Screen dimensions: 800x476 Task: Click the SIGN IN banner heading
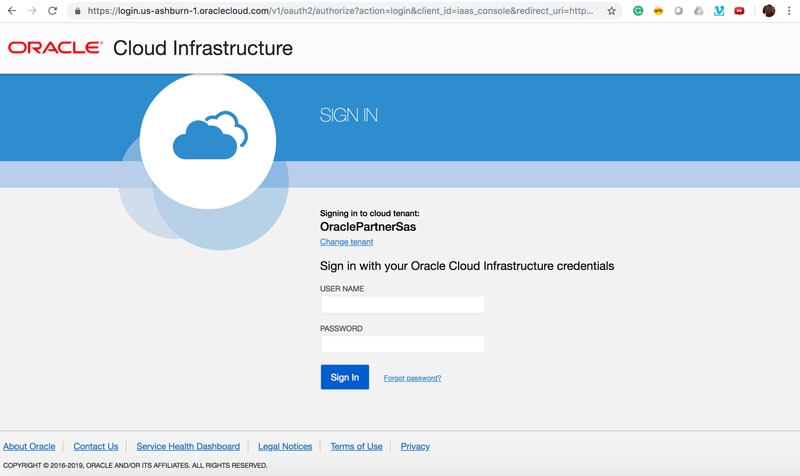click(x=348, y=115)
